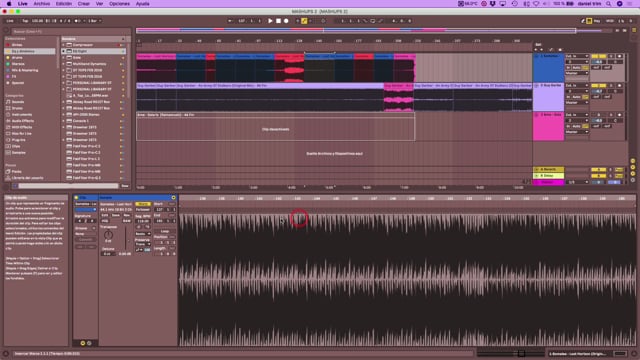Click the Live application menu
The image size is (640, 360).
tap(22, 4)
